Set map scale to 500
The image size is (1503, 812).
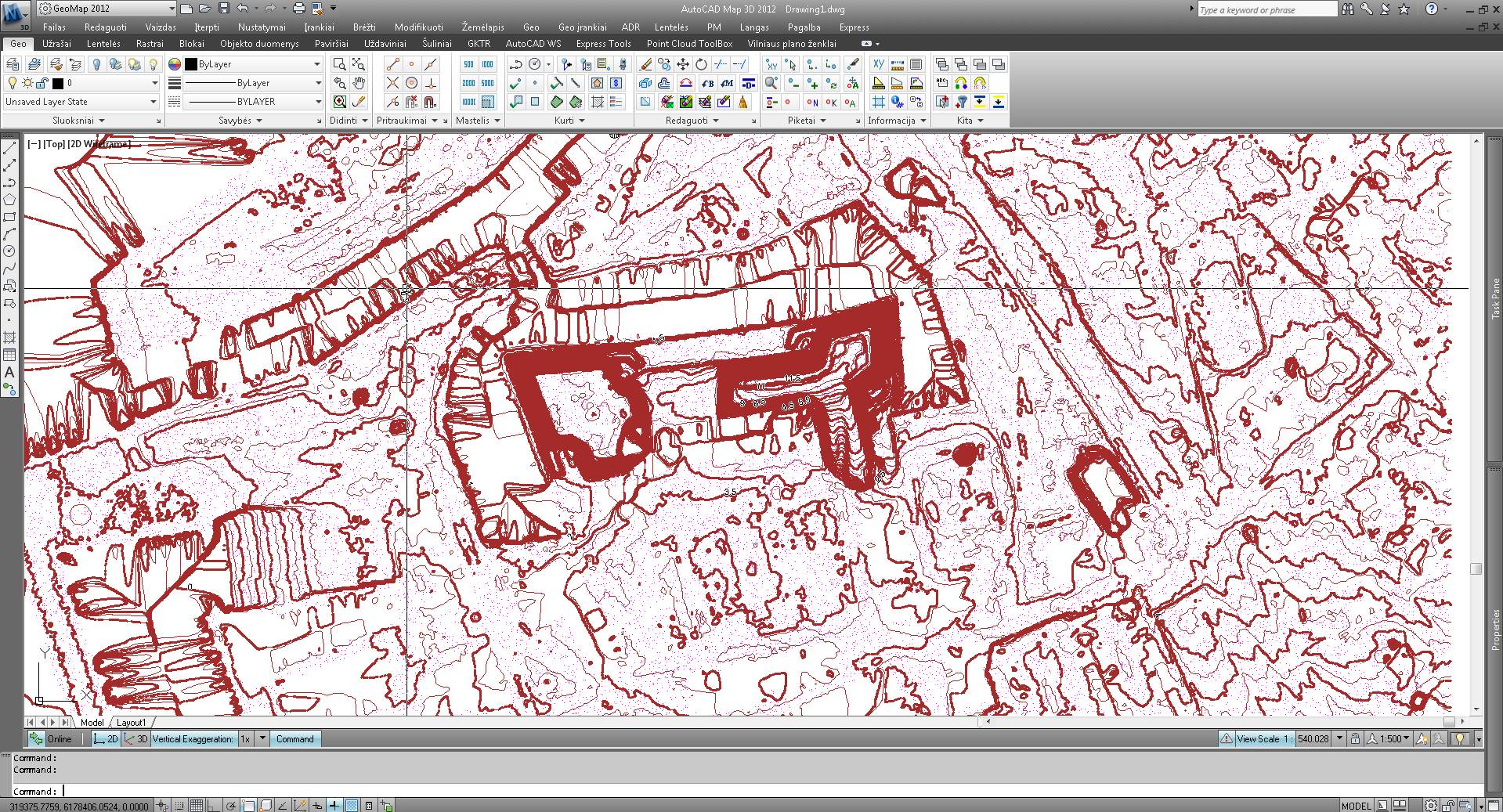click(x=468, y=64)
